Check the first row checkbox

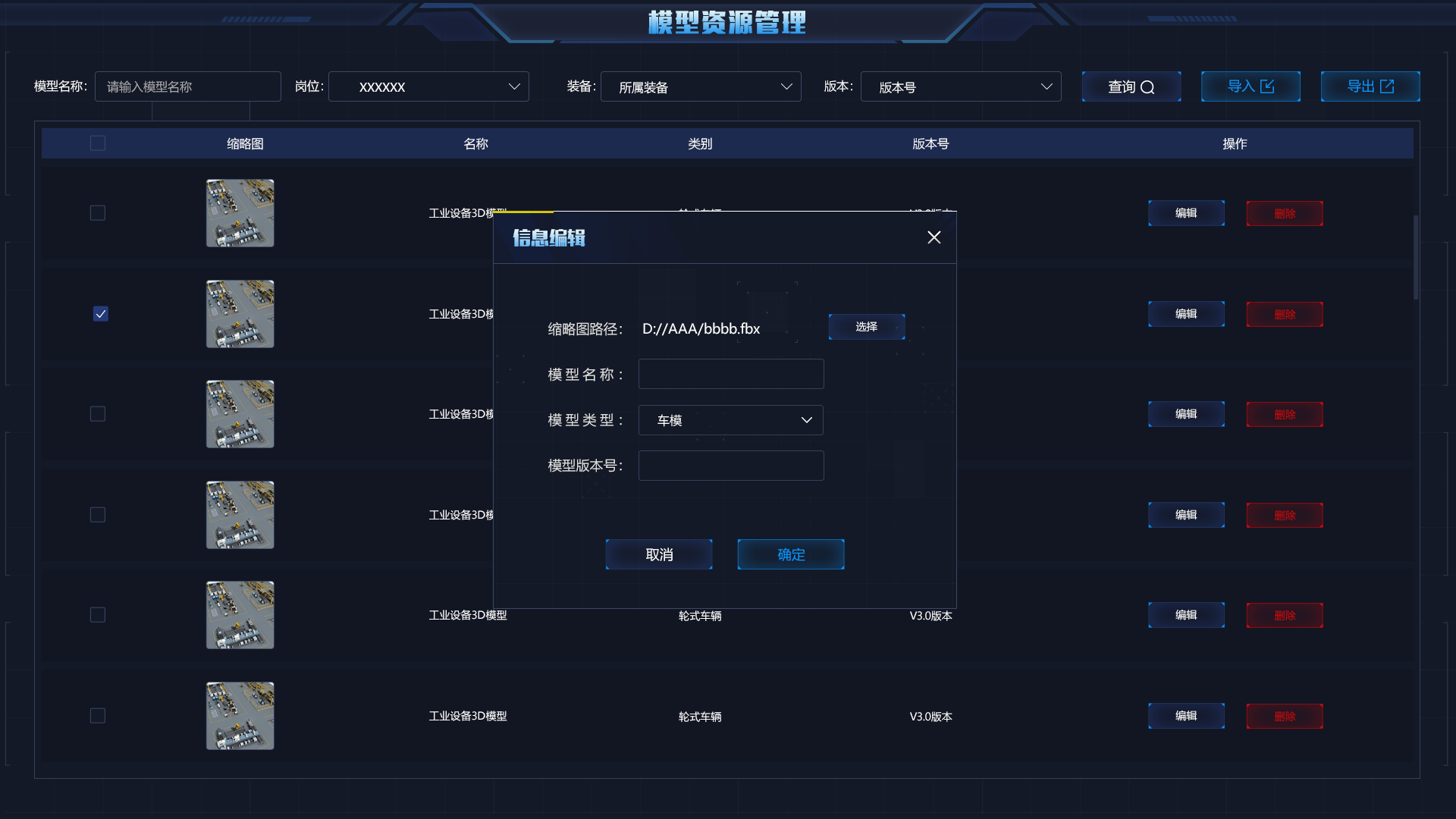point(98,213)
